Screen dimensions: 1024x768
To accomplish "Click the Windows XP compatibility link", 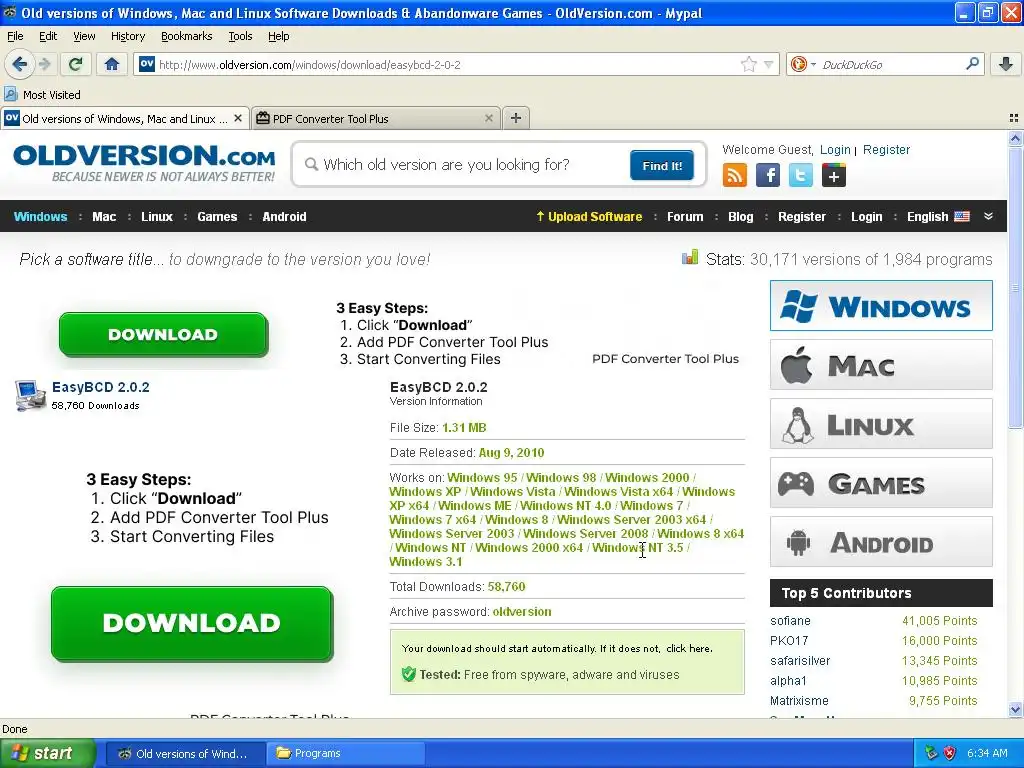I will pyautogui.click(x=424, y=492).
